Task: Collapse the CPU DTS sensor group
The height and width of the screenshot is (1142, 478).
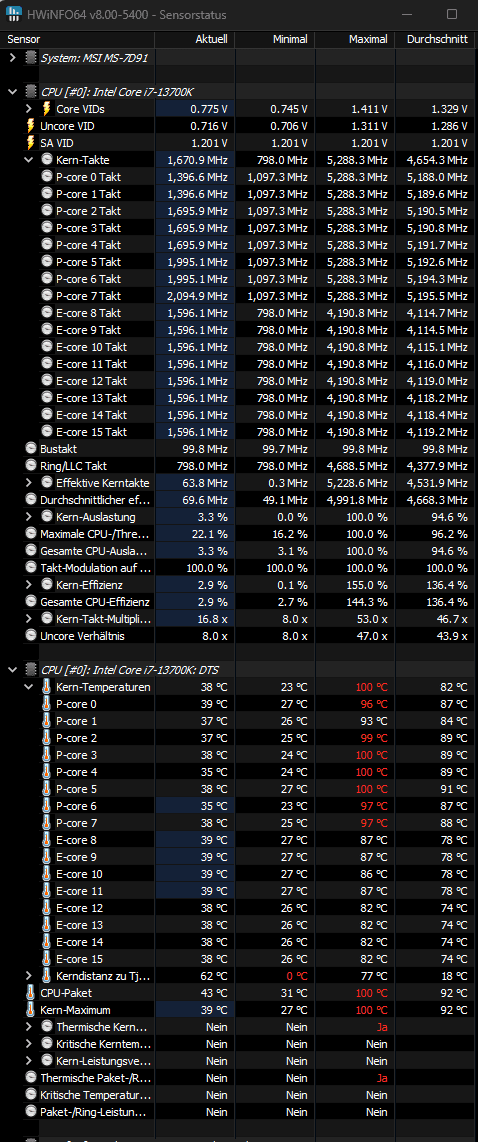Action: click(x=12, y=669)
